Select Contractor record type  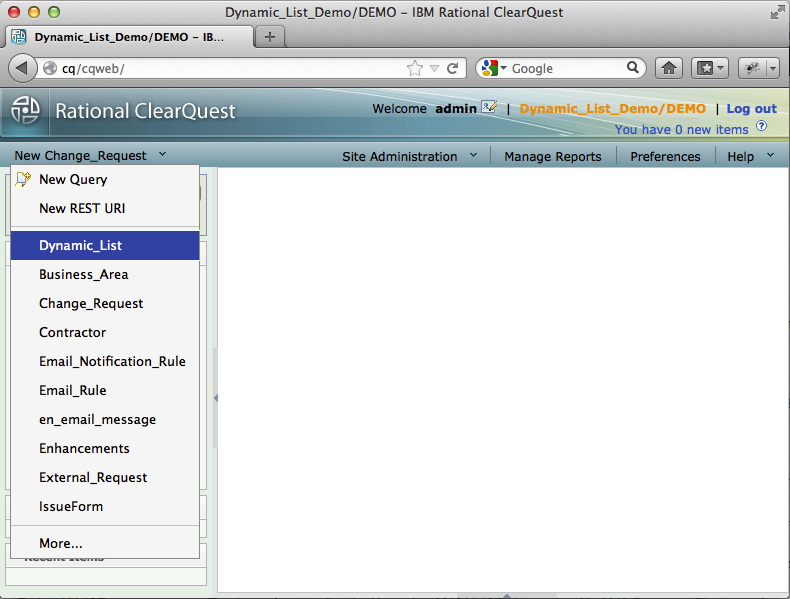[x=105, y=332]
